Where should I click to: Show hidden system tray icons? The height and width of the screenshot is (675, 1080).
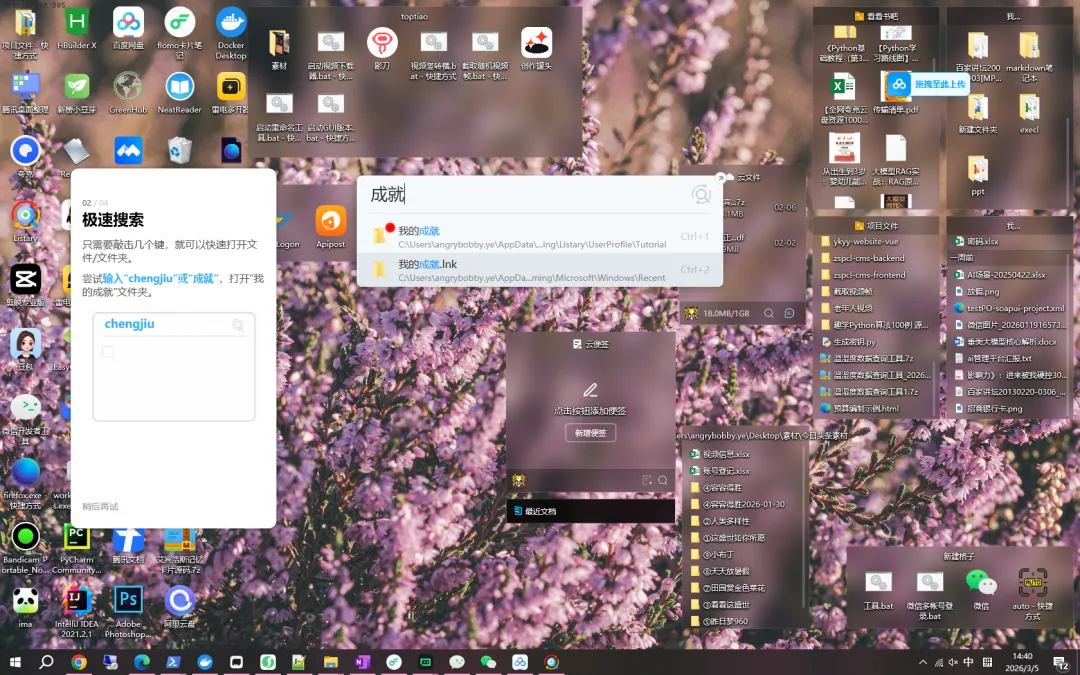click(922, 663)
